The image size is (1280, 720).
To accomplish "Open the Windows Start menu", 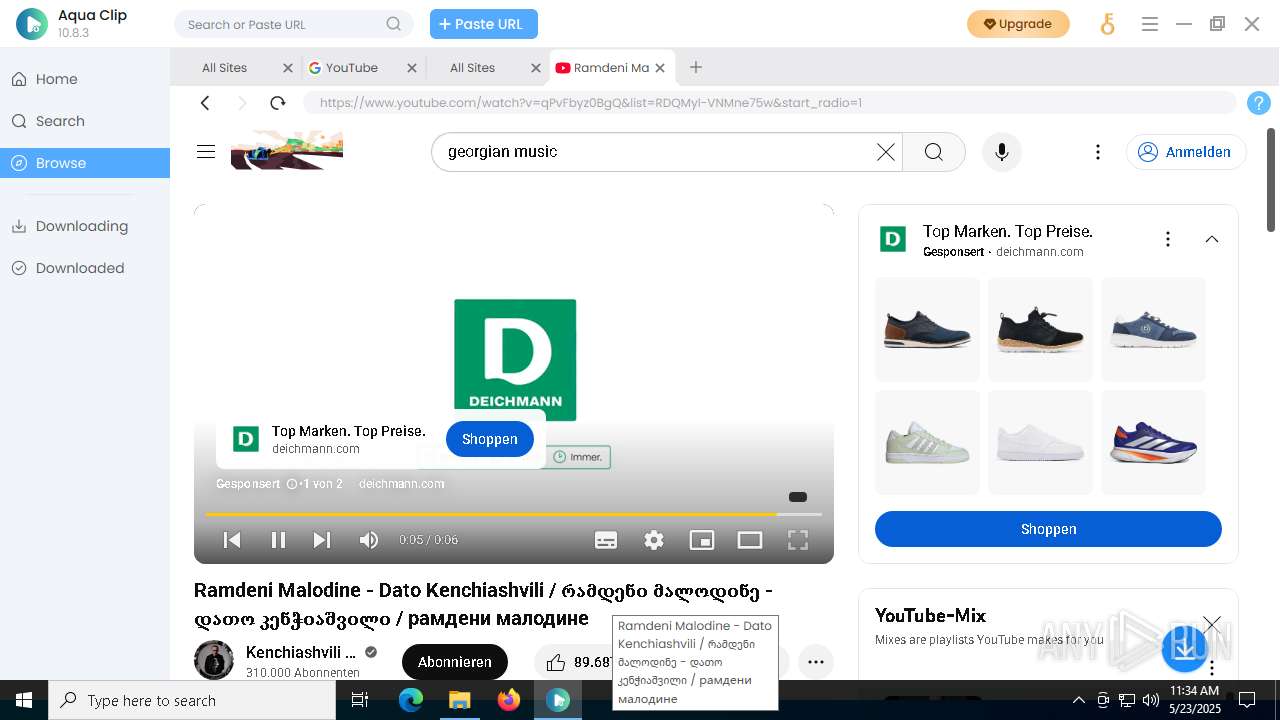I will click(x=24, y=701).
